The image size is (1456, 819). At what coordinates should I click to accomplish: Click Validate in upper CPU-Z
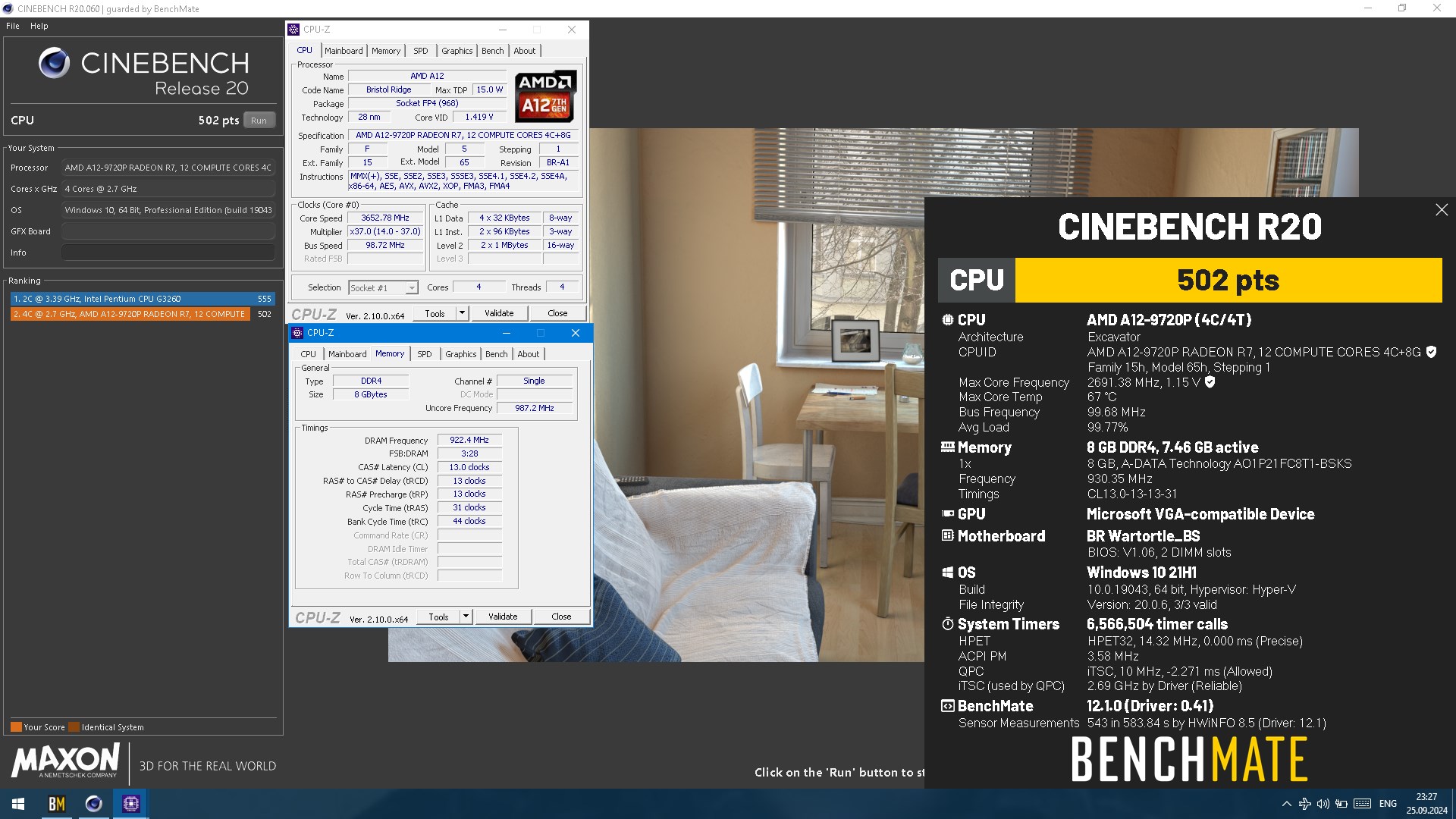pyautogui.click(x=499, y=313)
